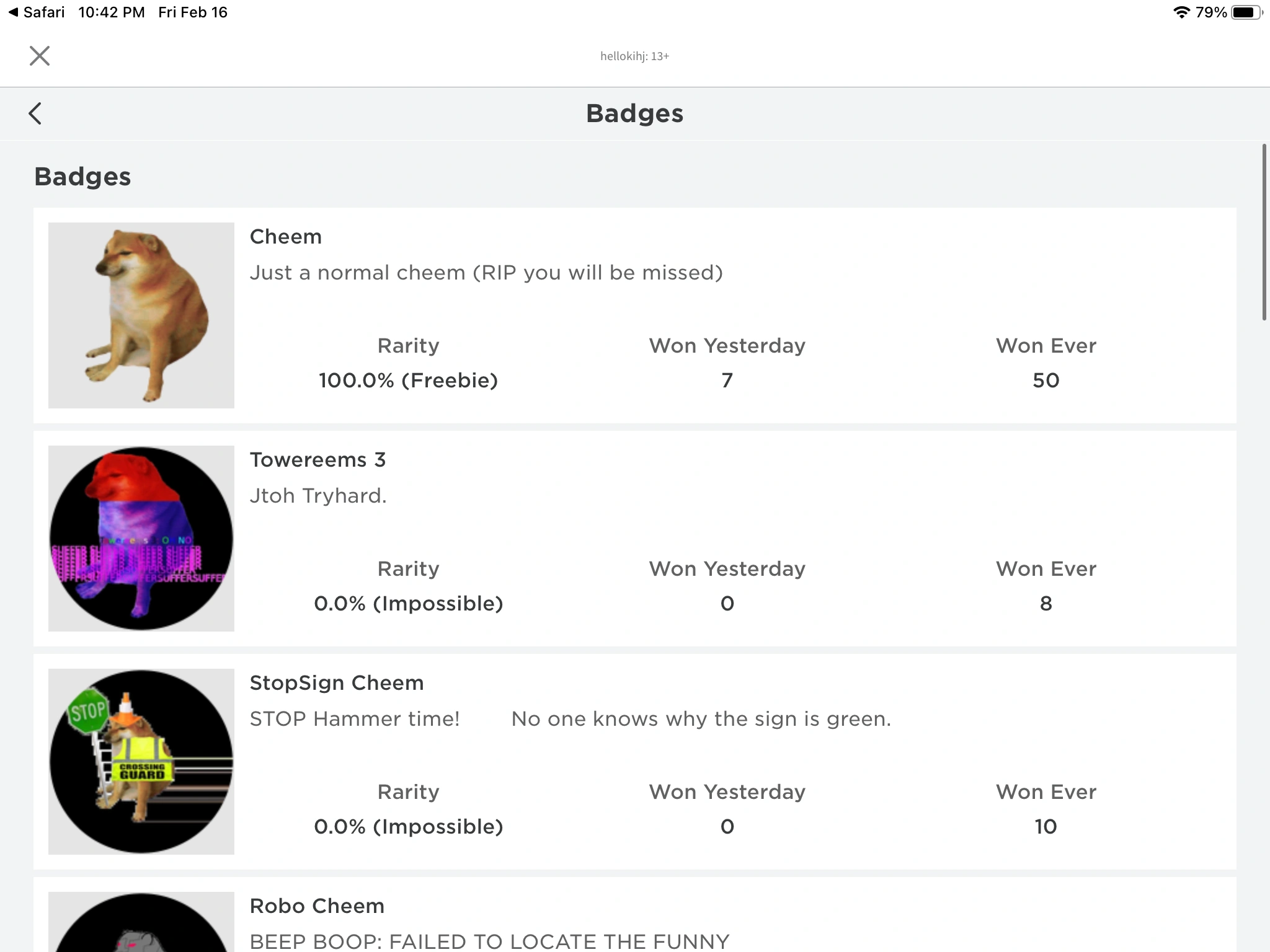Image resolution: width=1270 pixels, height=952 pixels.
Task: Tap the hellokihj: 13+ account label
Action: pos(634,56)
